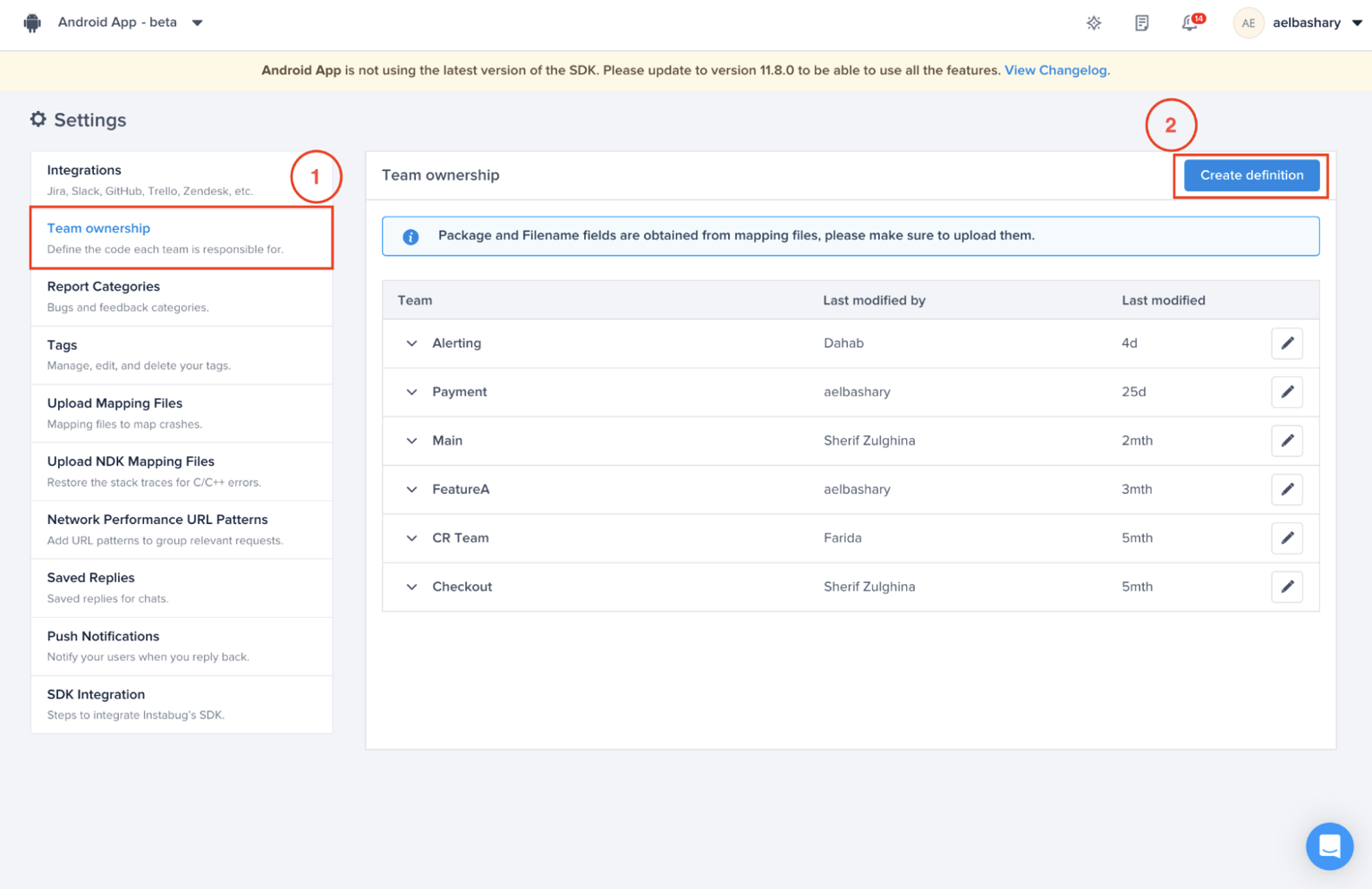Open the document icon in top bar
Screen dimensions: 1372x889
point(1141,23)
